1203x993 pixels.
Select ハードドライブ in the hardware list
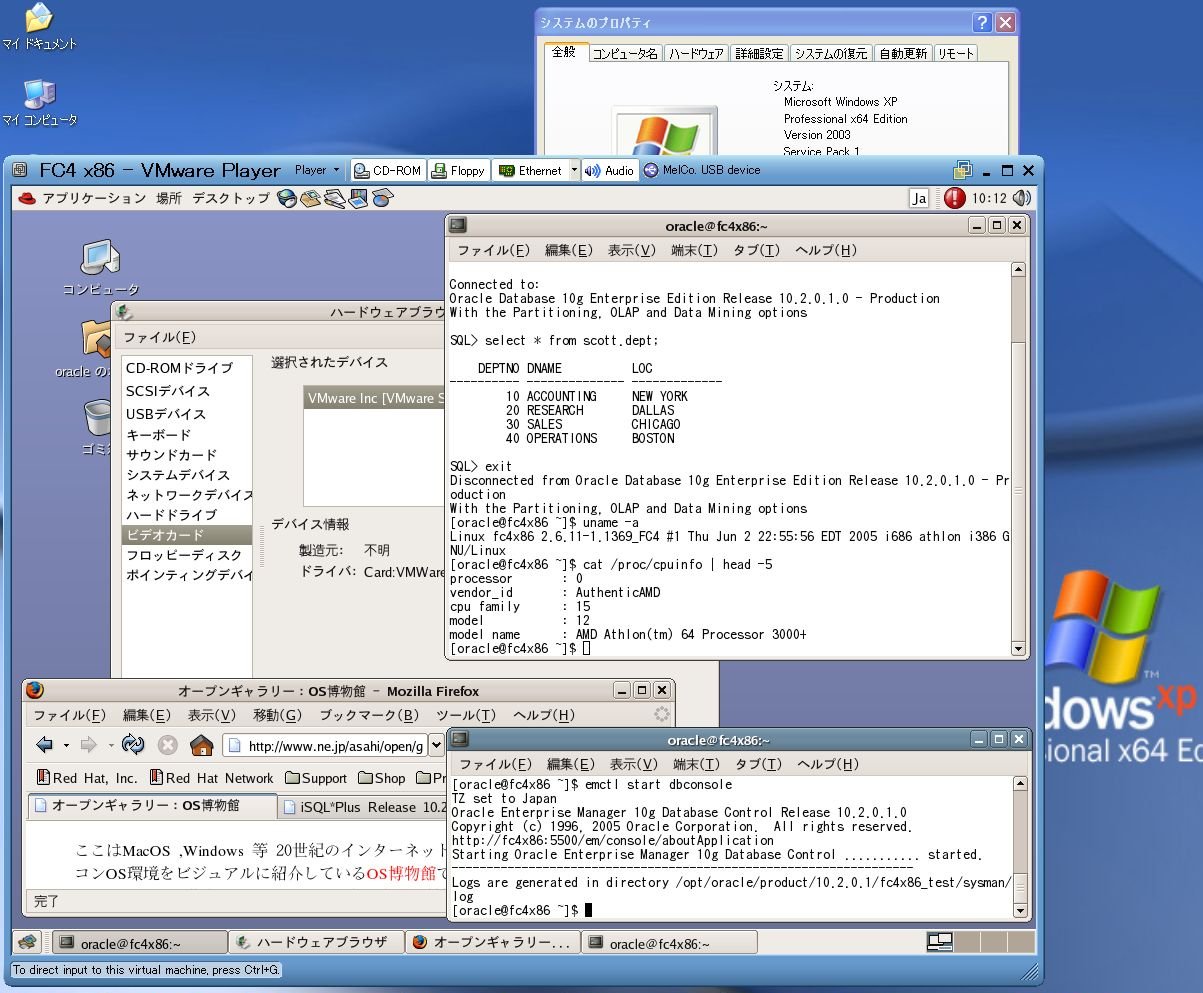pos(171,515)
